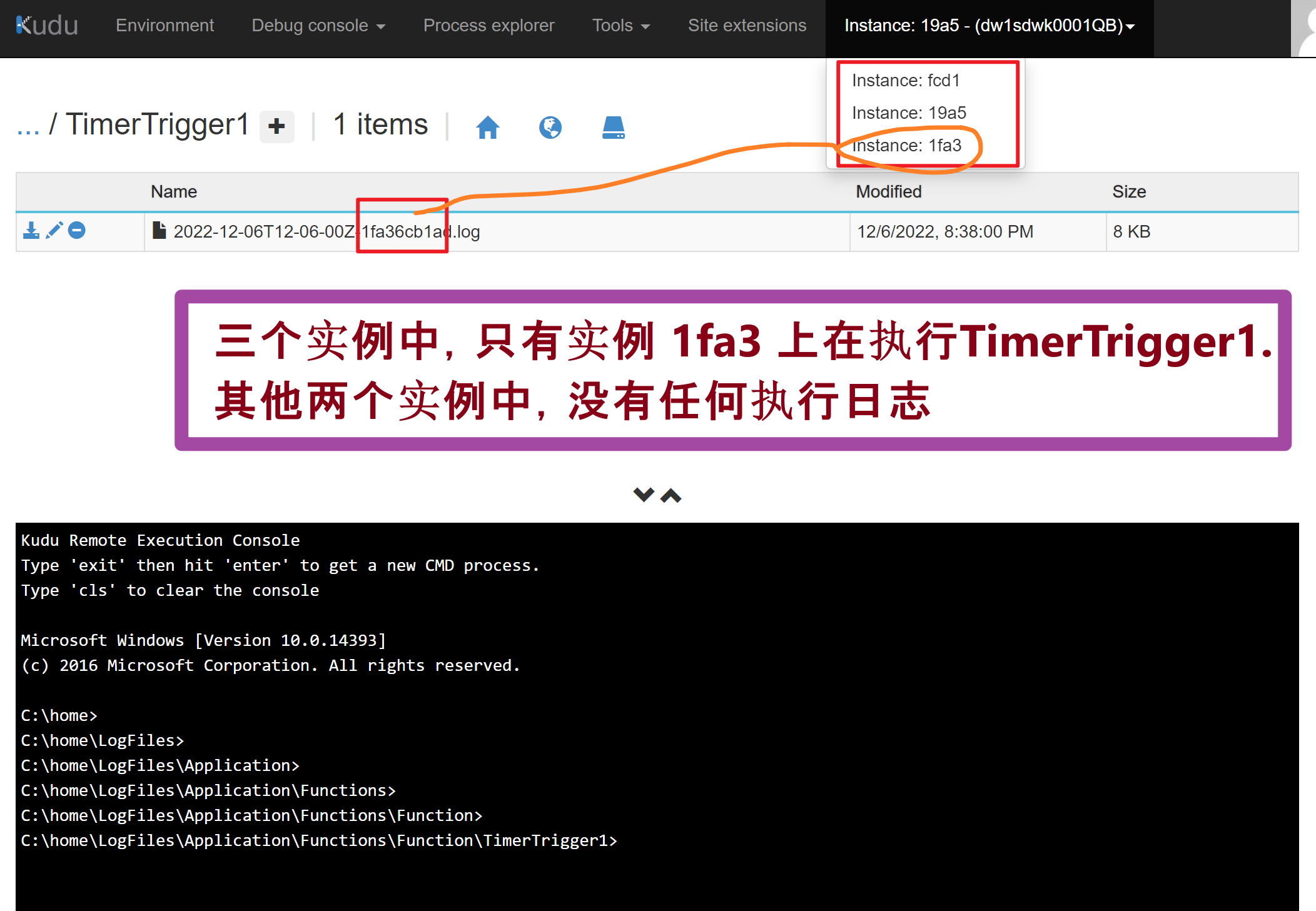
Task: Edit the log file with pencil icon
Action: [x=54, y=230]
